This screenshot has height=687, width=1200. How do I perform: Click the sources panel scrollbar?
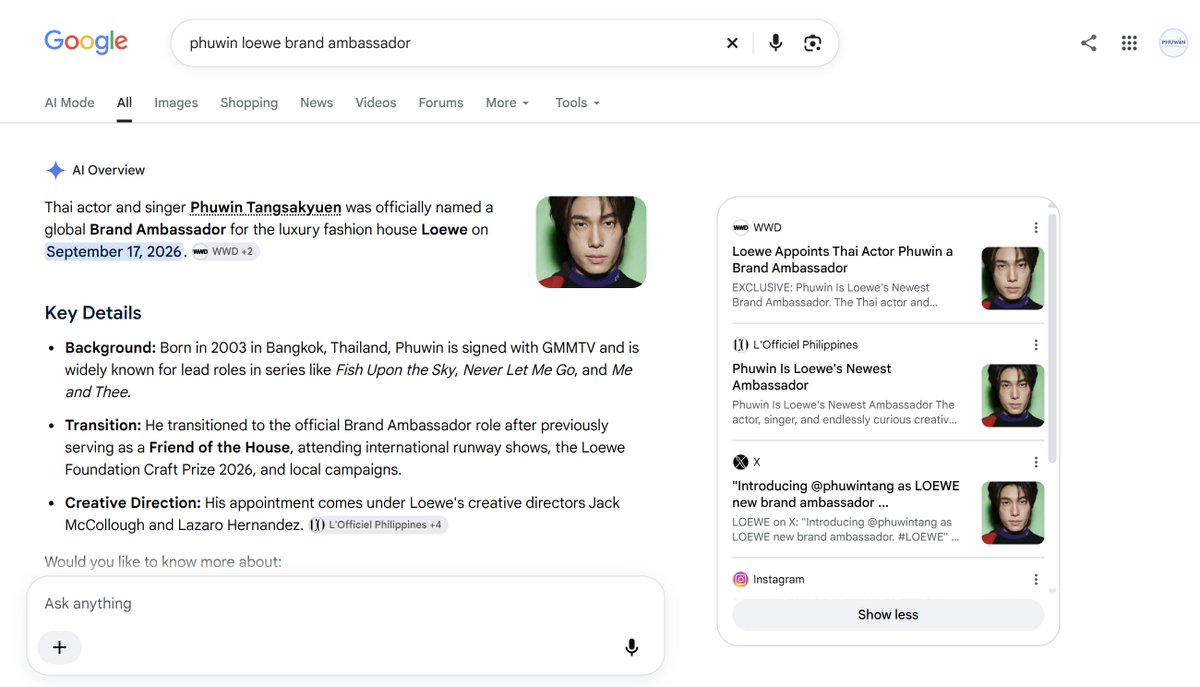pos(1051,340)
